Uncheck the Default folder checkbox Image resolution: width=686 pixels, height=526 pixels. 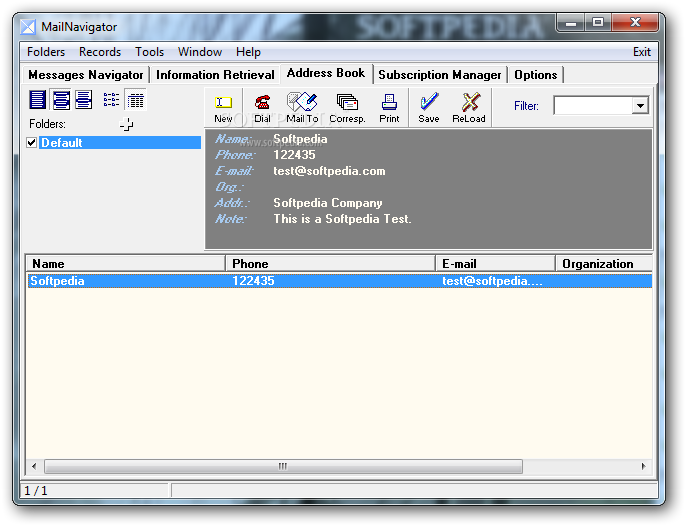(x=32, y=143)
